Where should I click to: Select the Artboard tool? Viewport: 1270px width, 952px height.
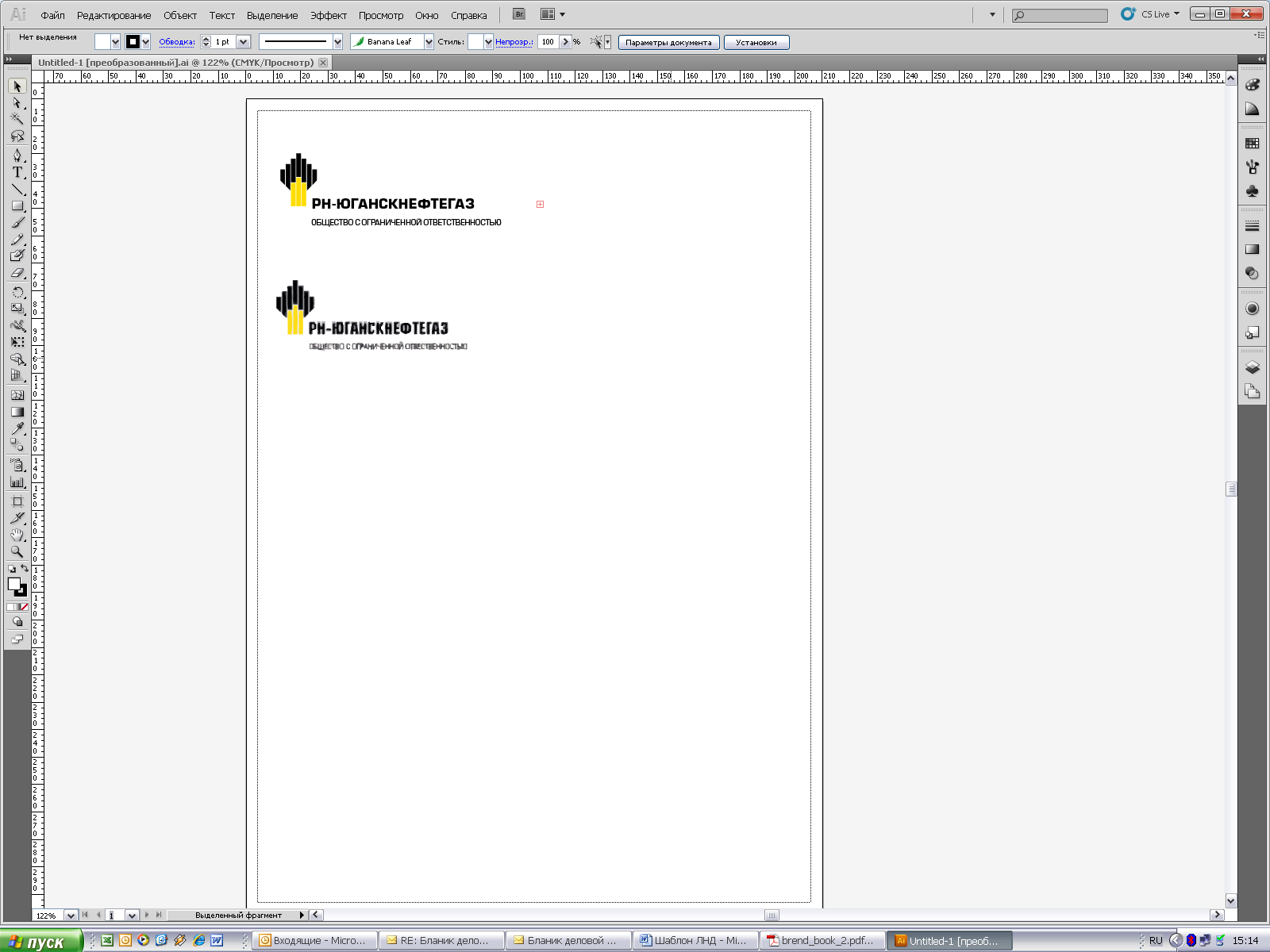[17, 501]
